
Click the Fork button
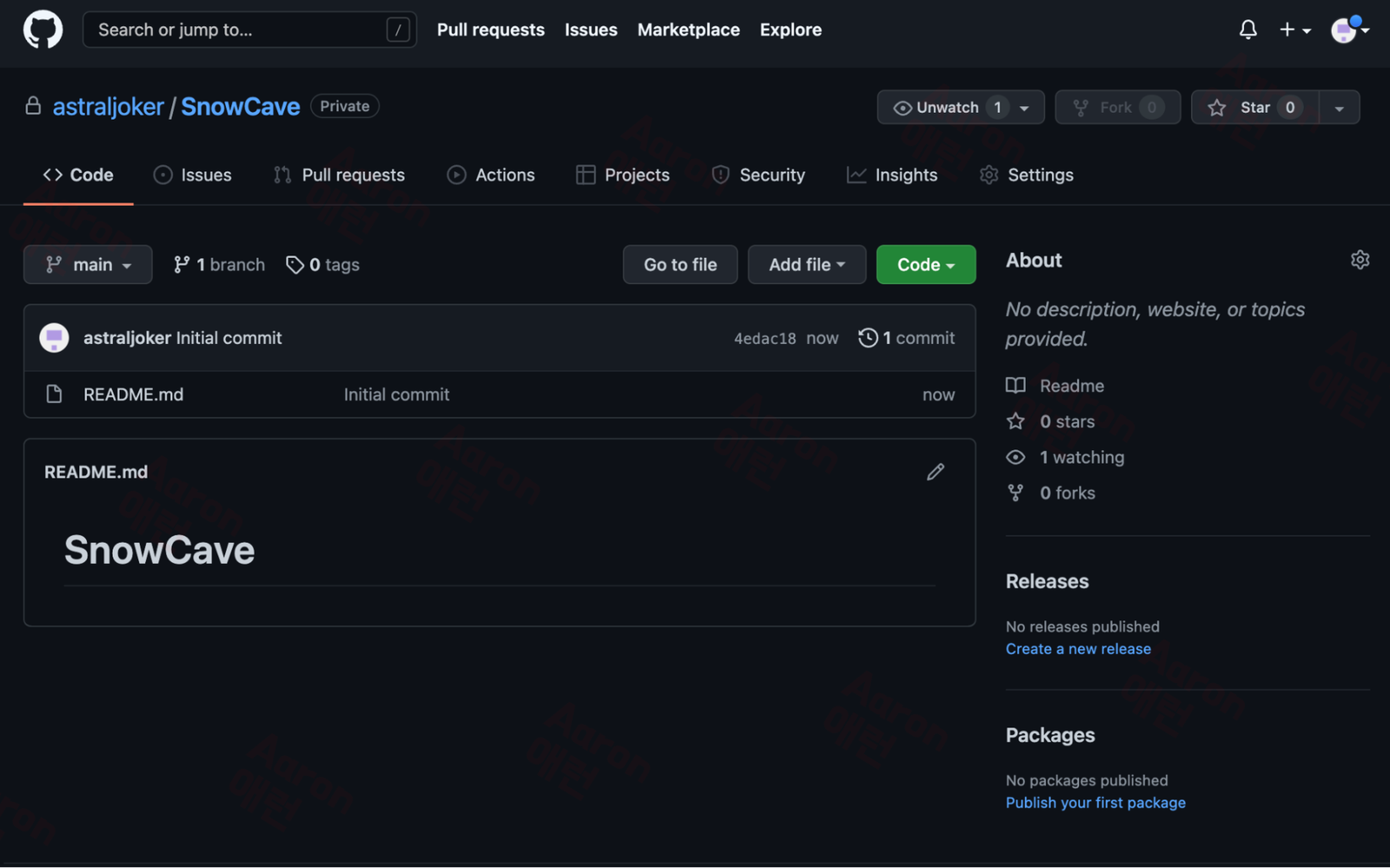(1117, 107)
